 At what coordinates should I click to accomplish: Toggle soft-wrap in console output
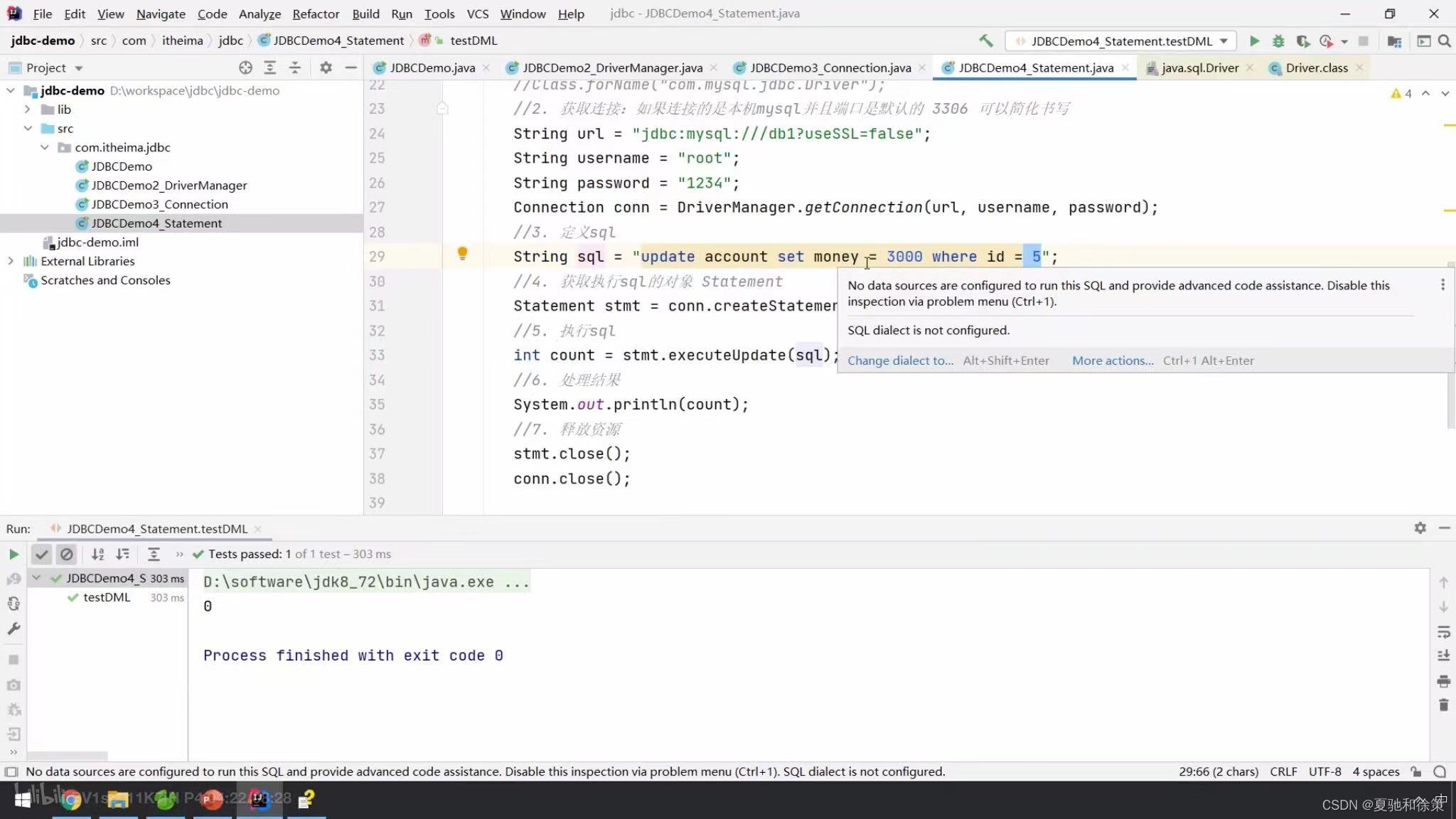click(1443, 632)
